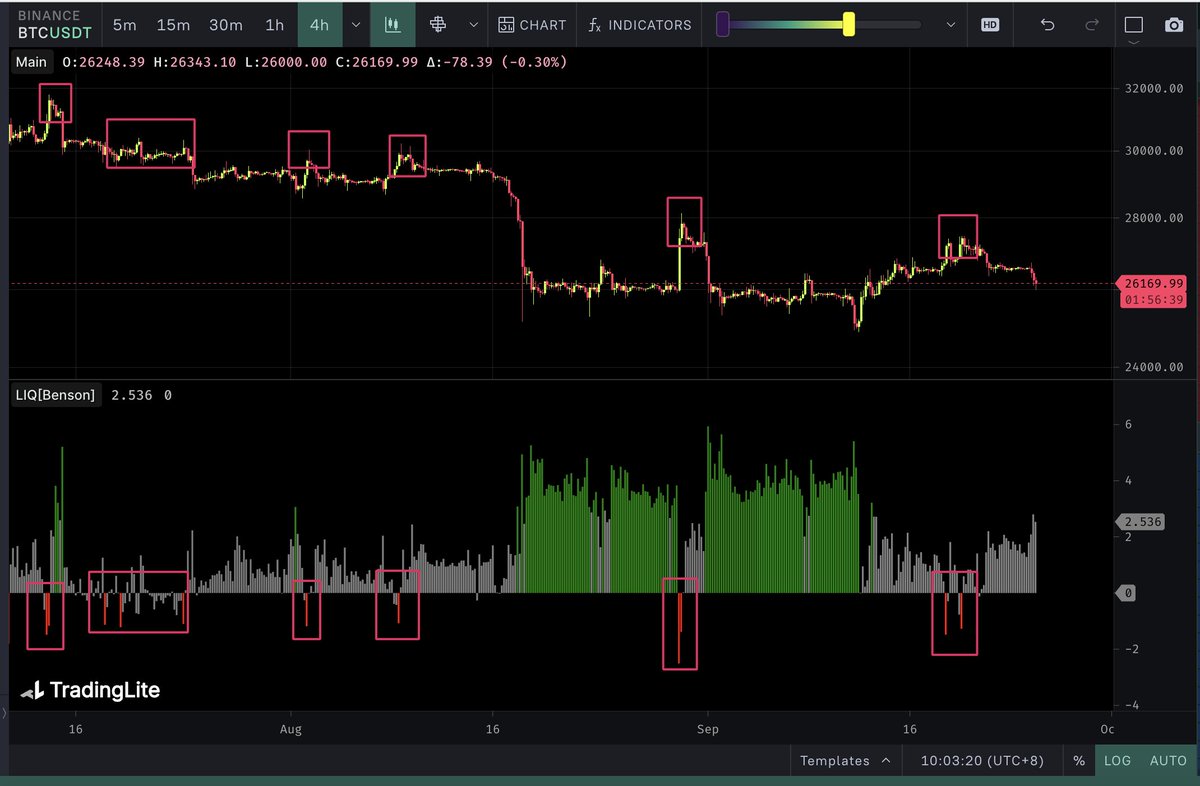Open the INDICATORS menu
The image size is (1200, 786).
coord(640,25)
